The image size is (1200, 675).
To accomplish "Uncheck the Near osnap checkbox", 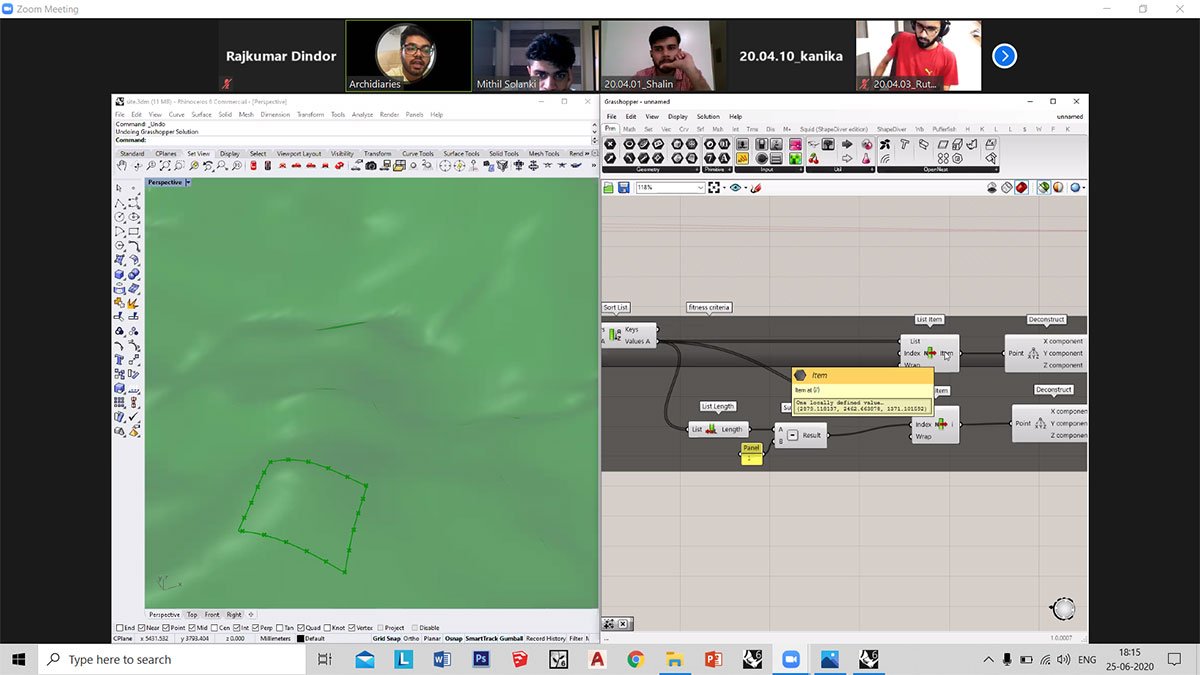I will point(140,628).
